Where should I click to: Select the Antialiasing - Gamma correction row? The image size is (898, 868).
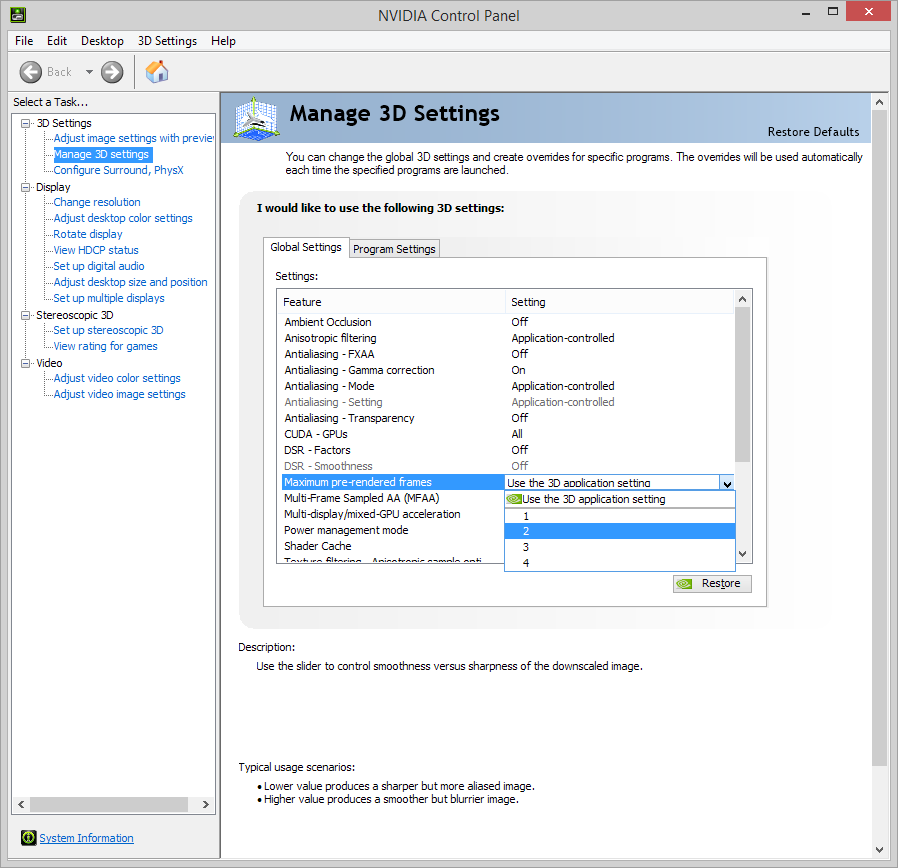click(x=507, y=370)
